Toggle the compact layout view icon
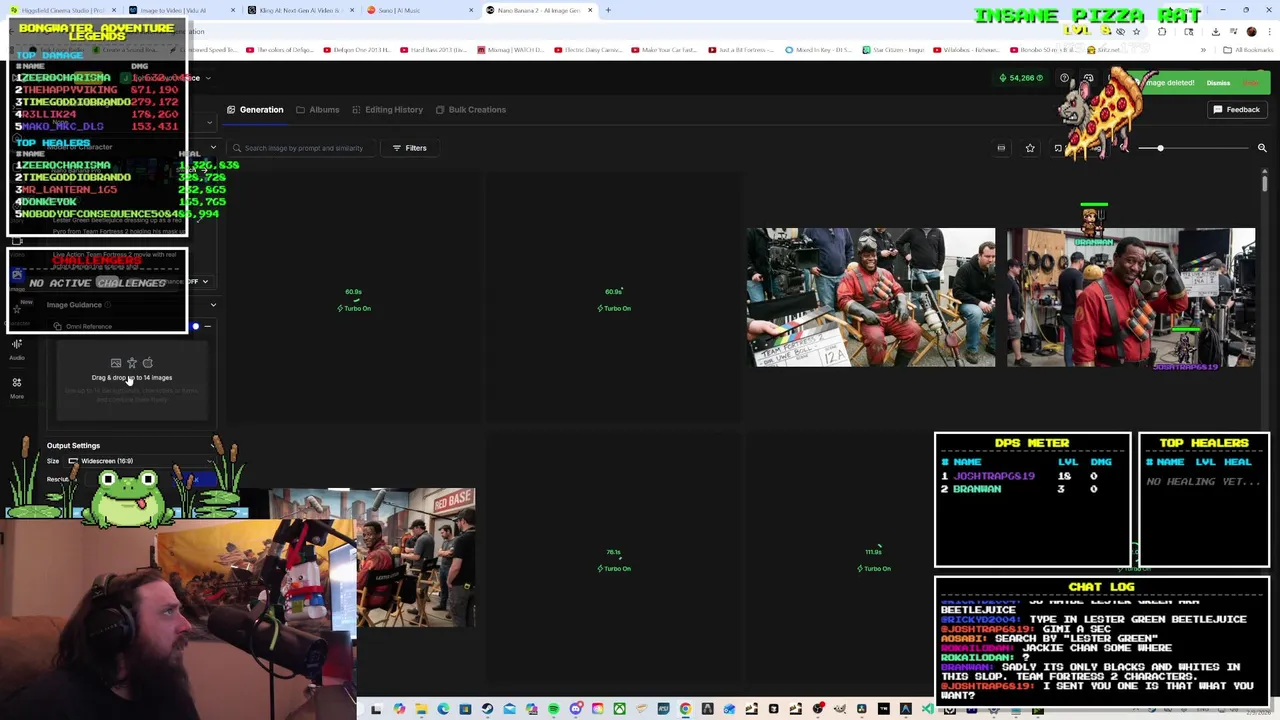 pyautogui.click(x=1001, y=148)
